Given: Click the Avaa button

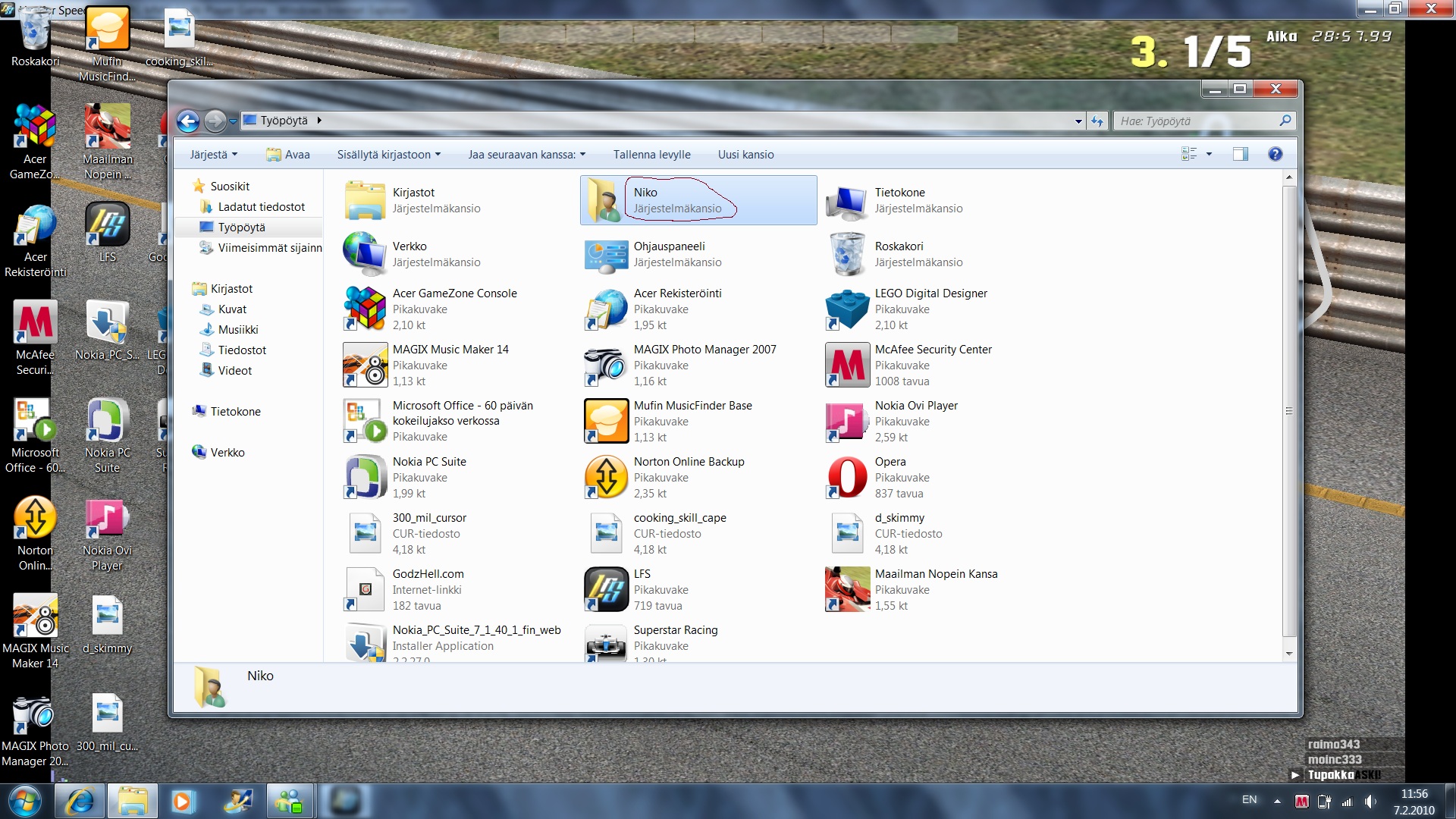Looking at the screenshot, I should coord(288,154).
